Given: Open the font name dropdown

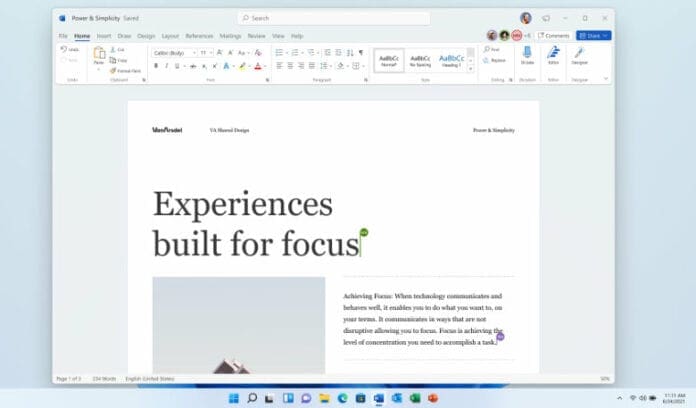Looking at the screenshot, I should coord(194,53).
